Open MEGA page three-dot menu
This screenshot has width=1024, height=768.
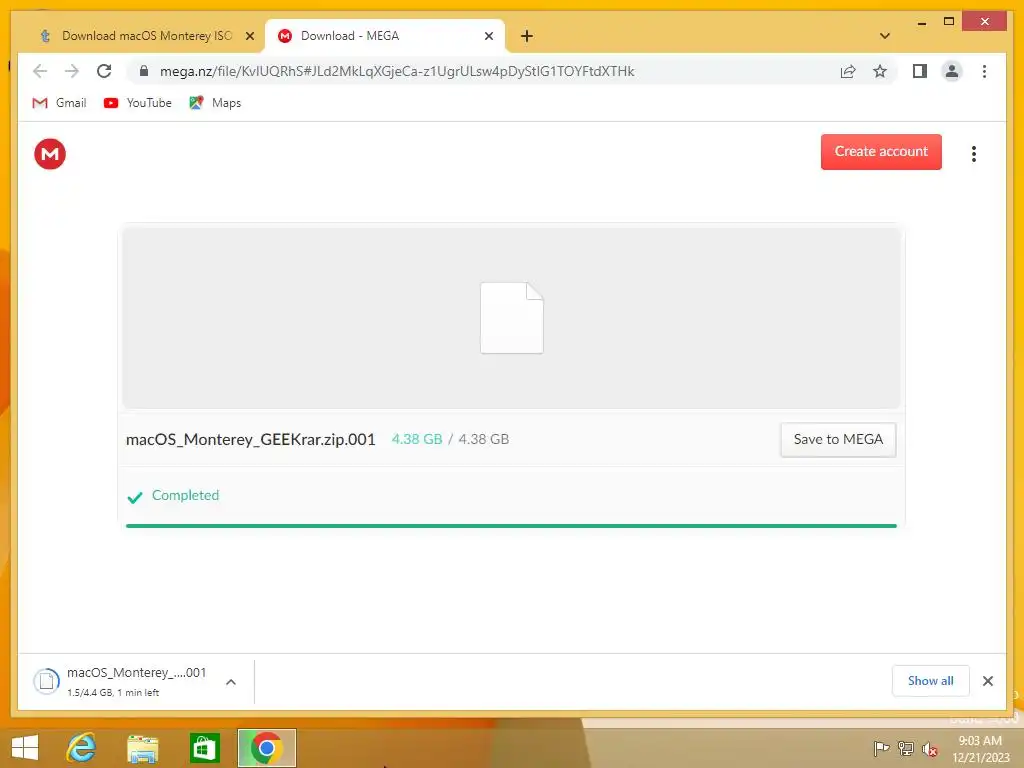[974, 154]
